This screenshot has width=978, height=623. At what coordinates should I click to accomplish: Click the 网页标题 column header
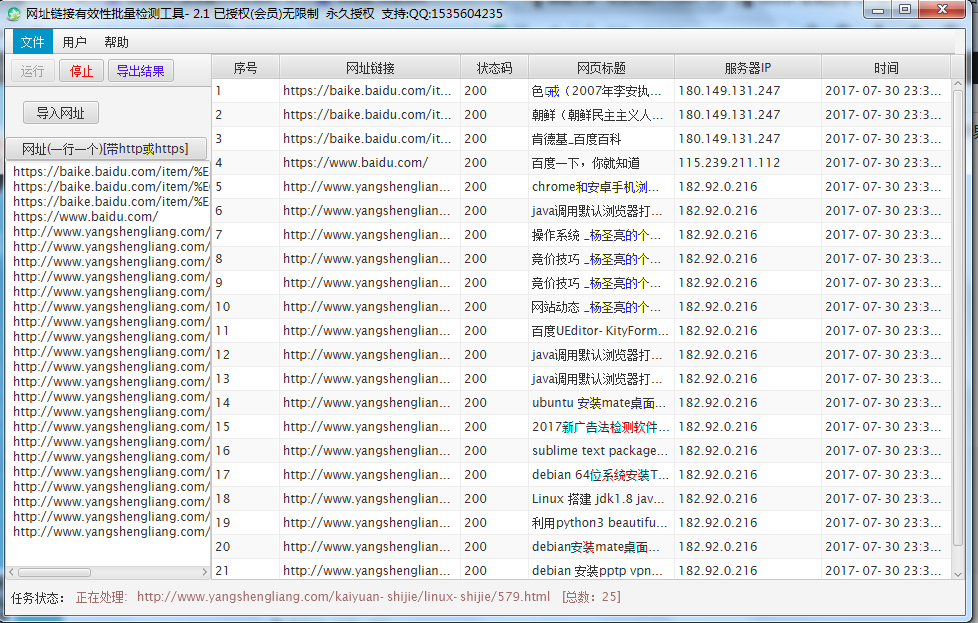[x=601, y=68]
